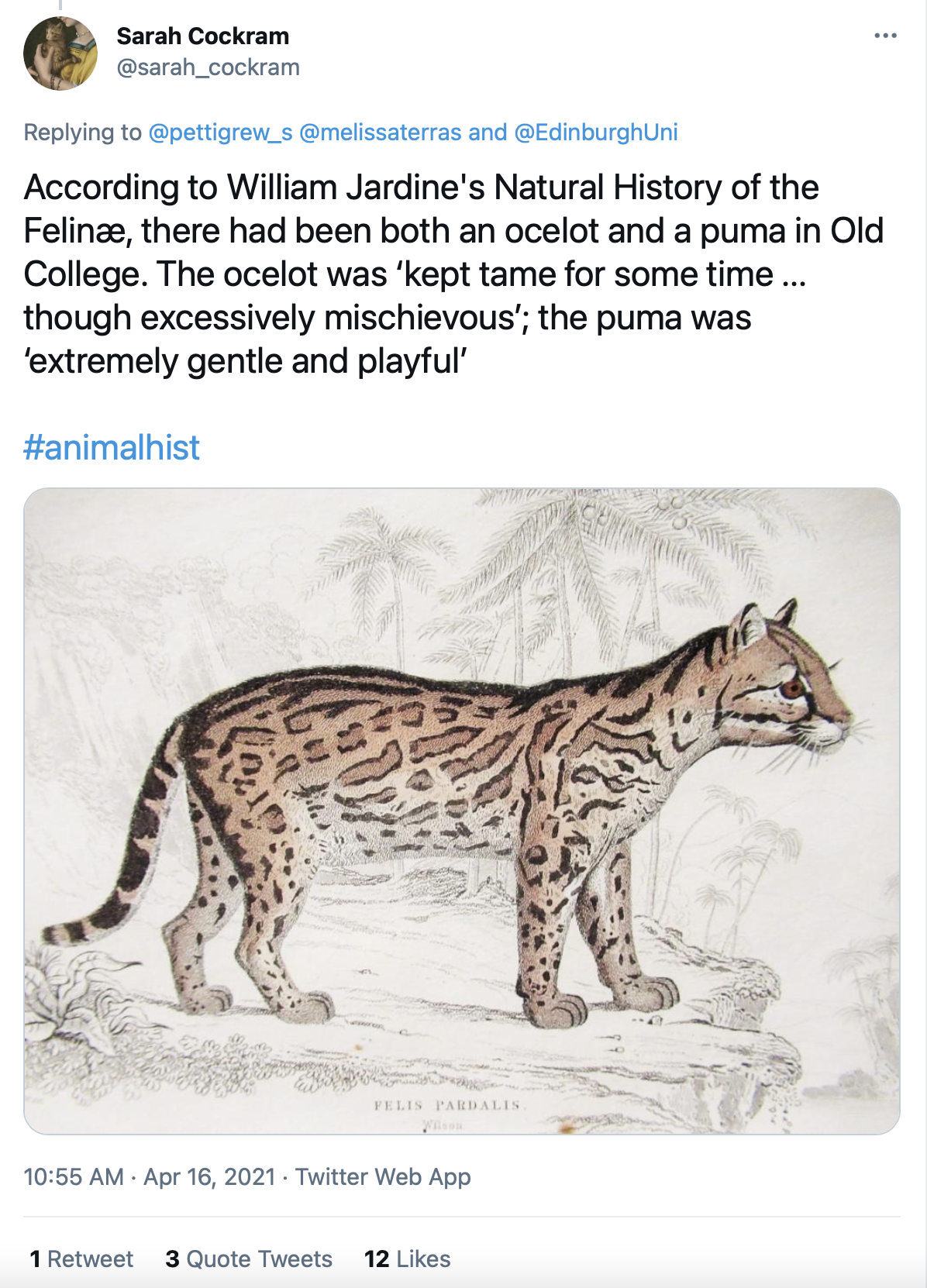Click the 10:55 AM timestamp
This screenshot has width=927, height=1288.
[74, 1176]
